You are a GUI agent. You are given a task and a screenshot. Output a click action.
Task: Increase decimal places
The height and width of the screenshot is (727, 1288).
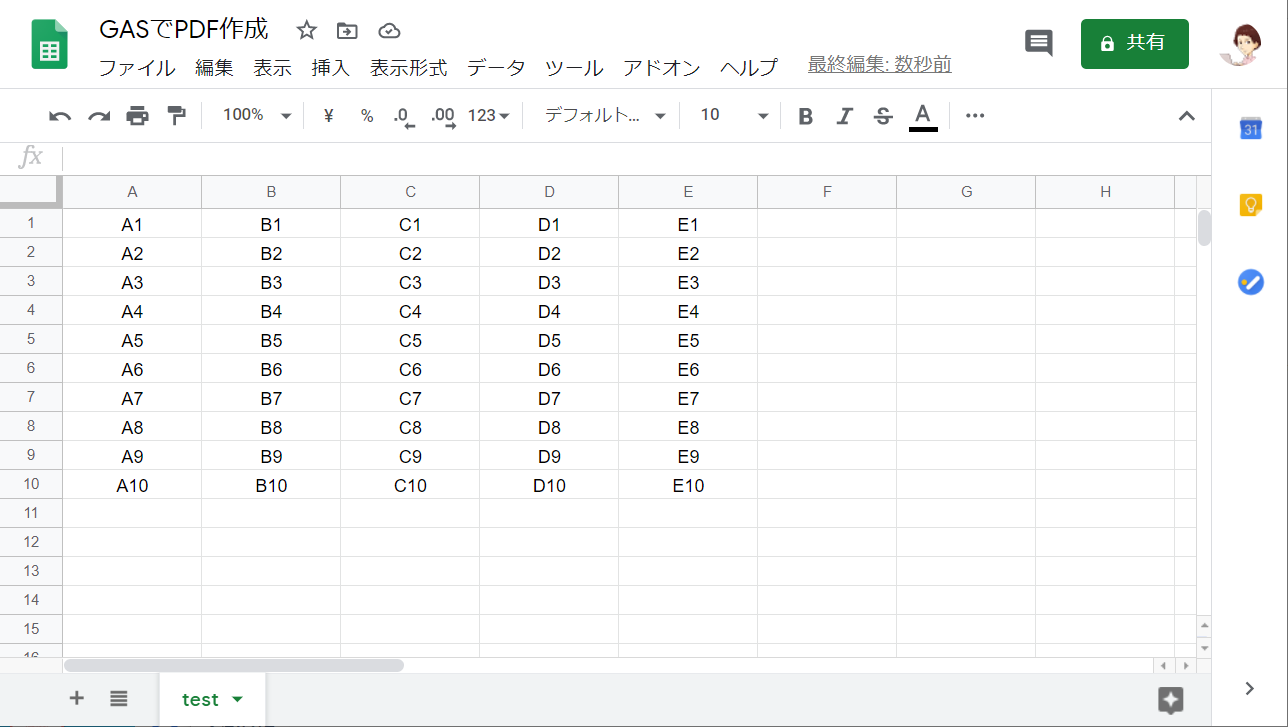(x=443, y=116)
